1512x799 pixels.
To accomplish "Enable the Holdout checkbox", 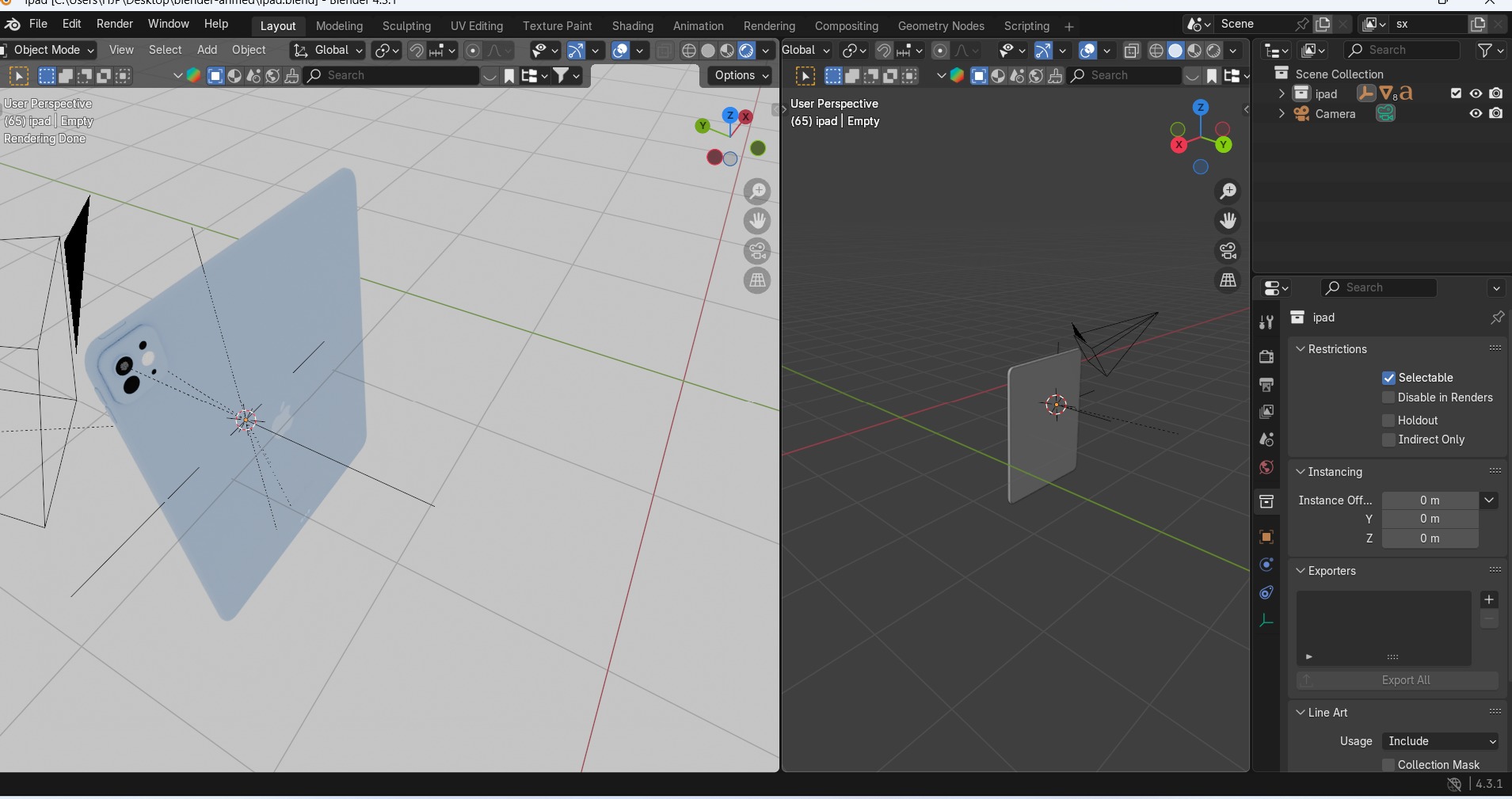I will [1388, 420].
